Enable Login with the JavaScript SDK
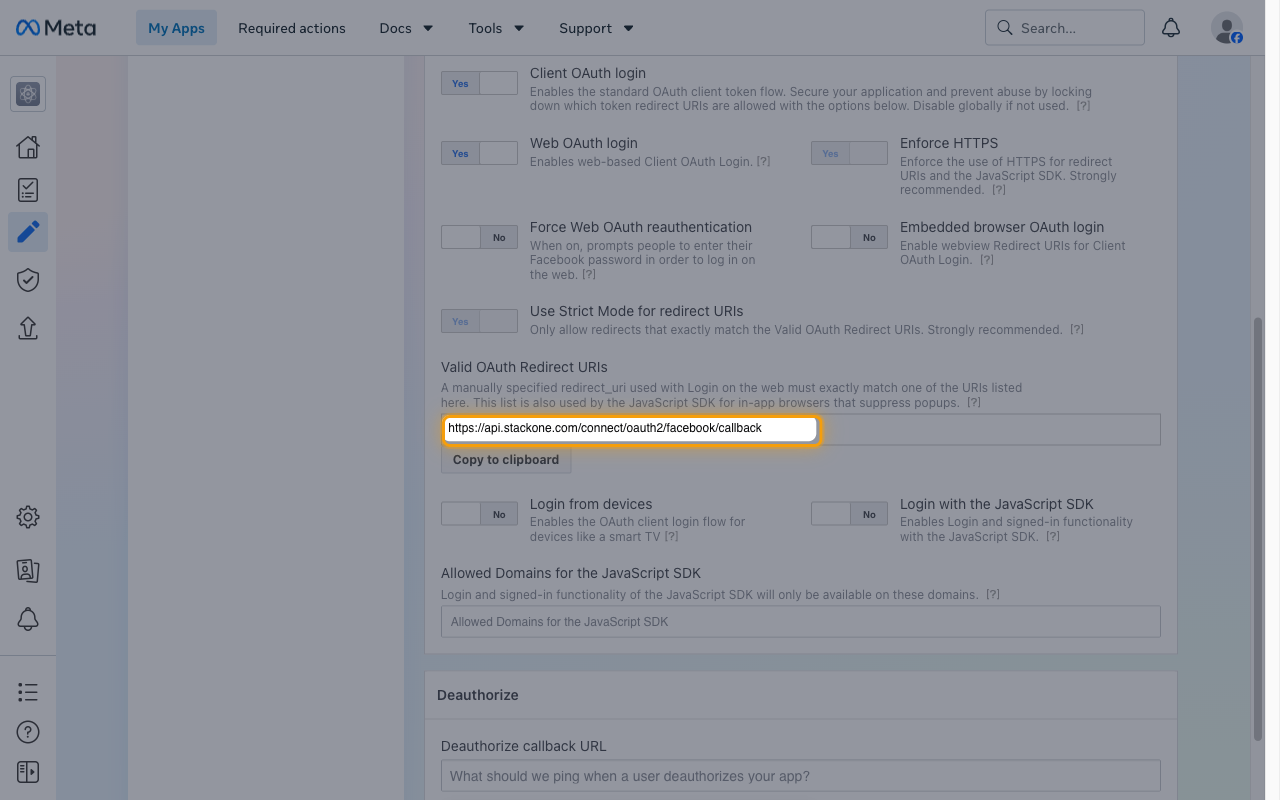The image size is (1280, 800). 849,514
